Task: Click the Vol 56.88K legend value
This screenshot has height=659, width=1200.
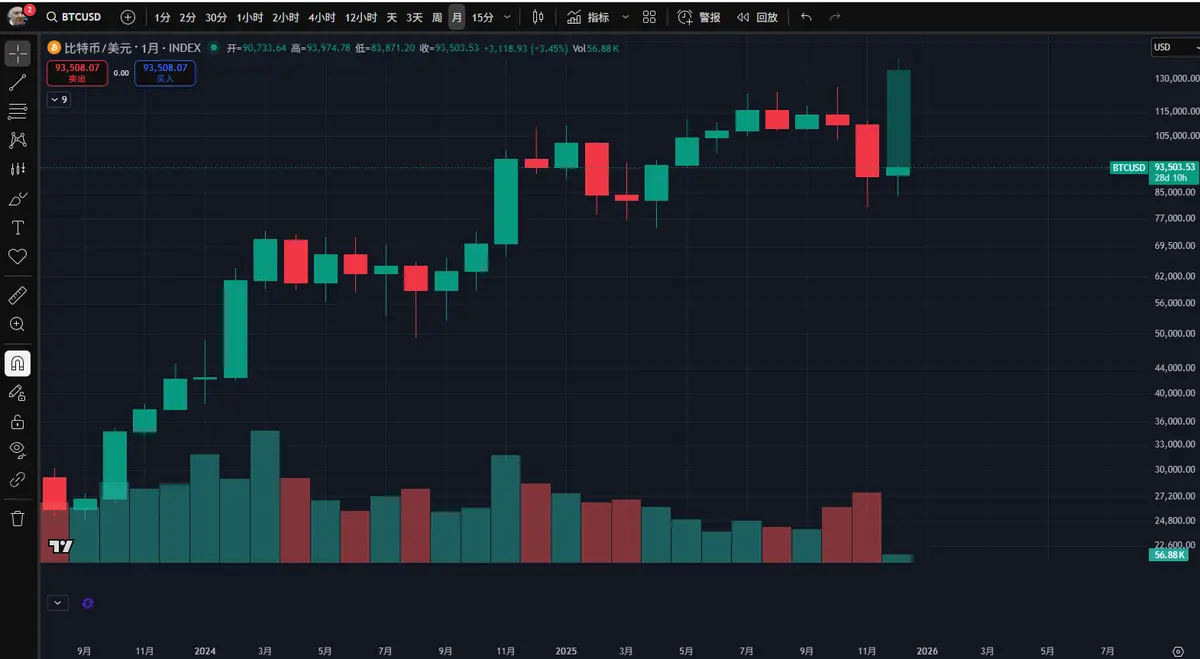Action: pos(596,48)
